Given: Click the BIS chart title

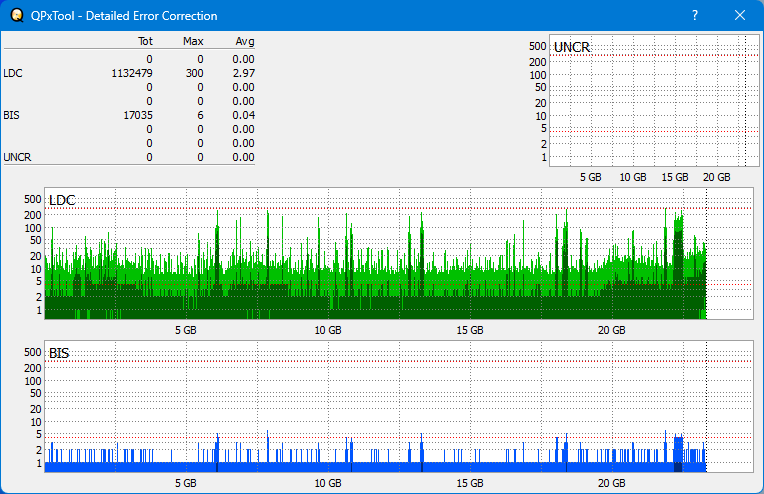Looking at the screenshot, I should click(x=59, y=353).
